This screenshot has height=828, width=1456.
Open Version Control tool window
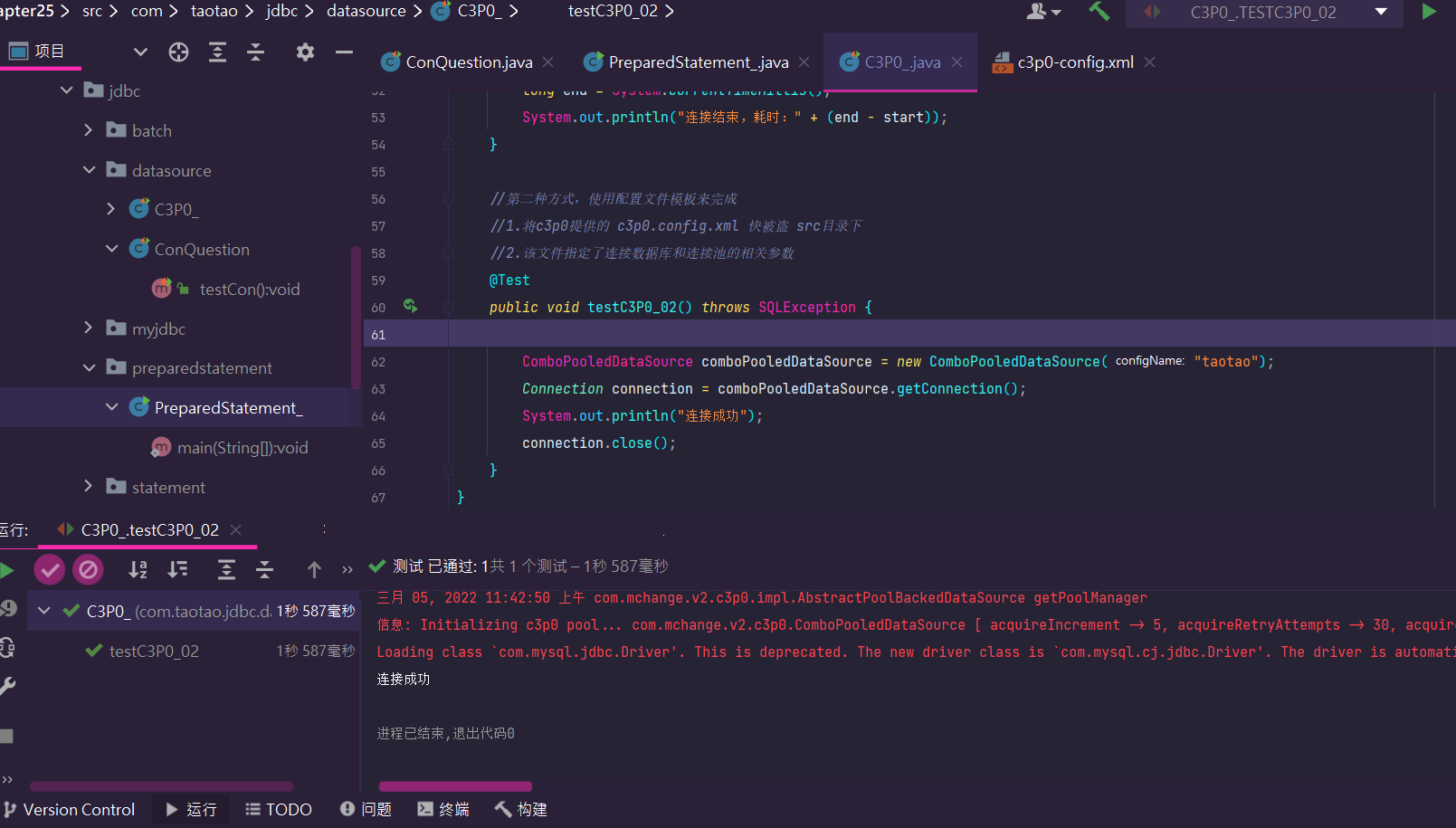pyautogui.click(x=70, y=810)
